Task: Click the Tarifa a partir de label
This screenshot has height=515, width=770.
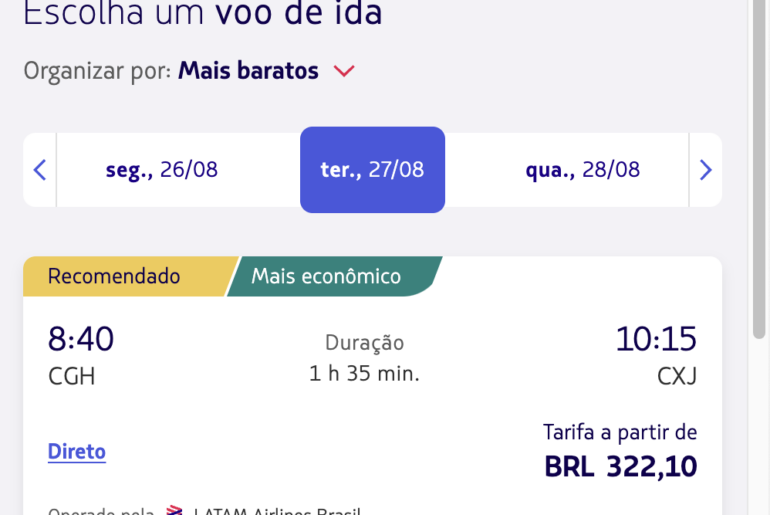Action: (620, 433)
